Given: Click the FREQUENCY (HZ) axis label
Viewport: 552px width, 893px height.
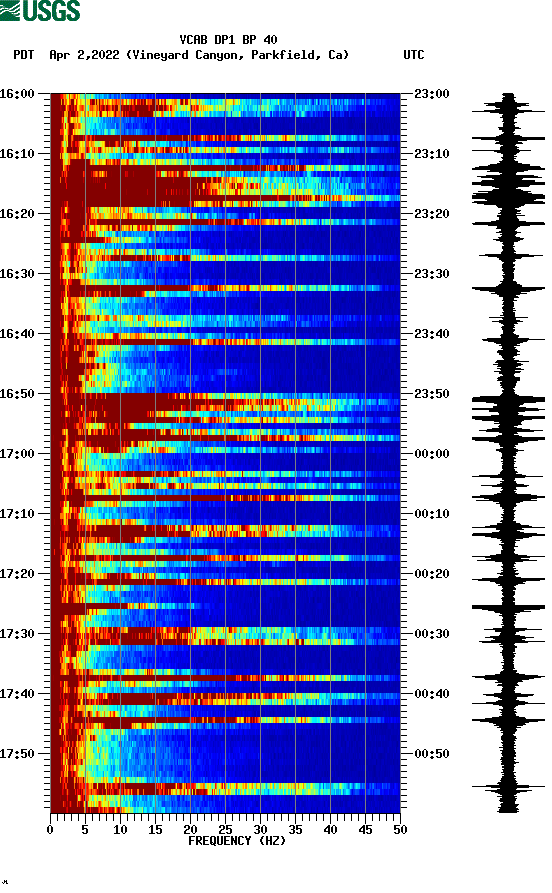Looking at the screenshot, I should click(x=236, y=841).
